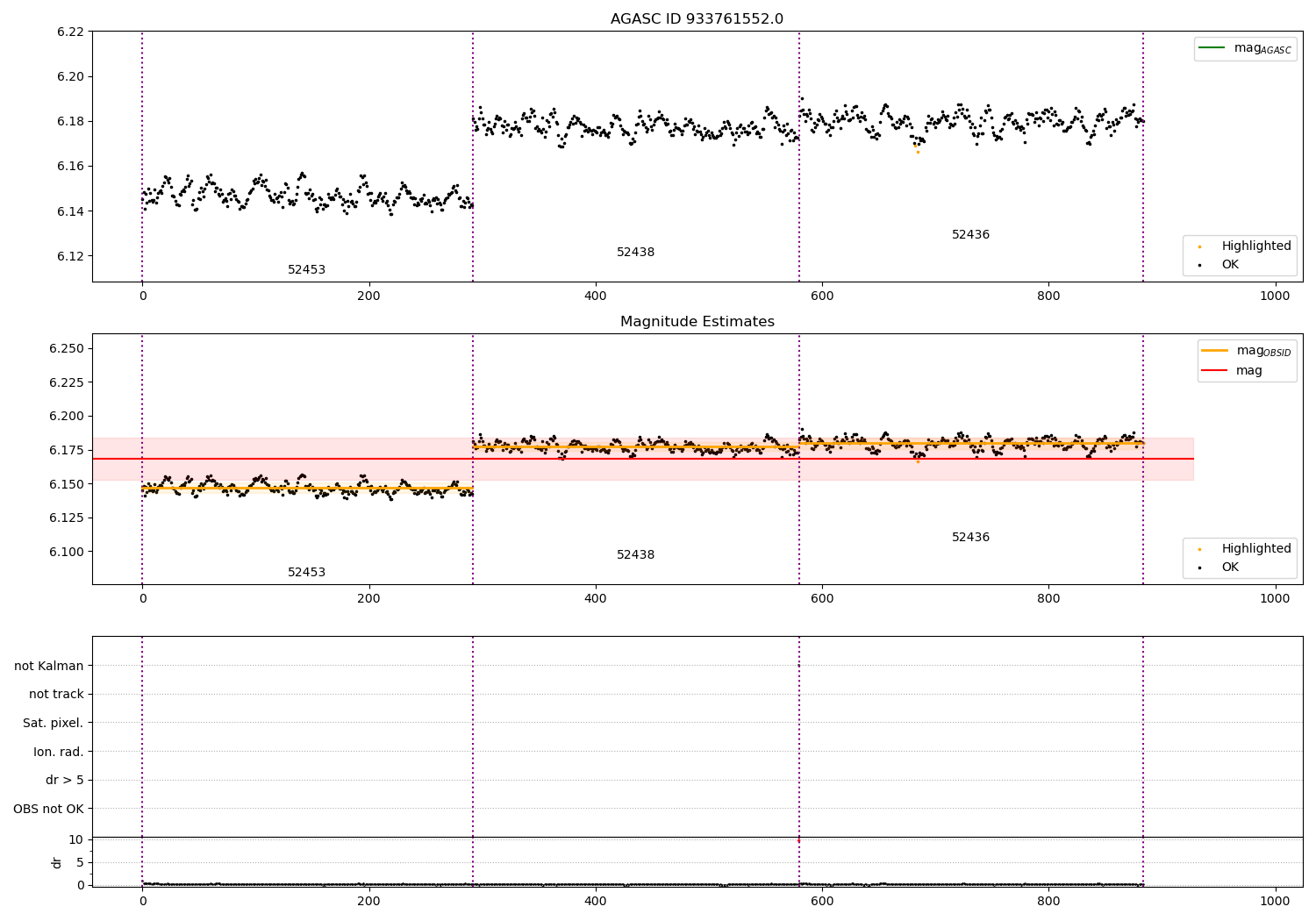
Task: Click the 6.16 y-axis tick label
Action: [x=70, y=167]
